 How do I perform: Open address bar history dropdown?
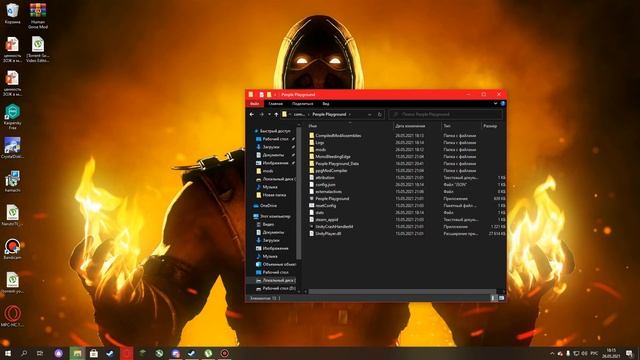pos(369,115)
